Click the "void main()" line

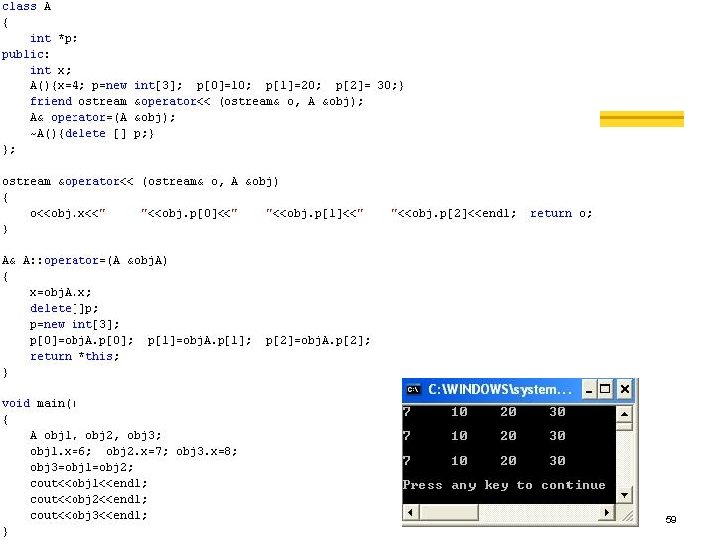pos(39,404)
